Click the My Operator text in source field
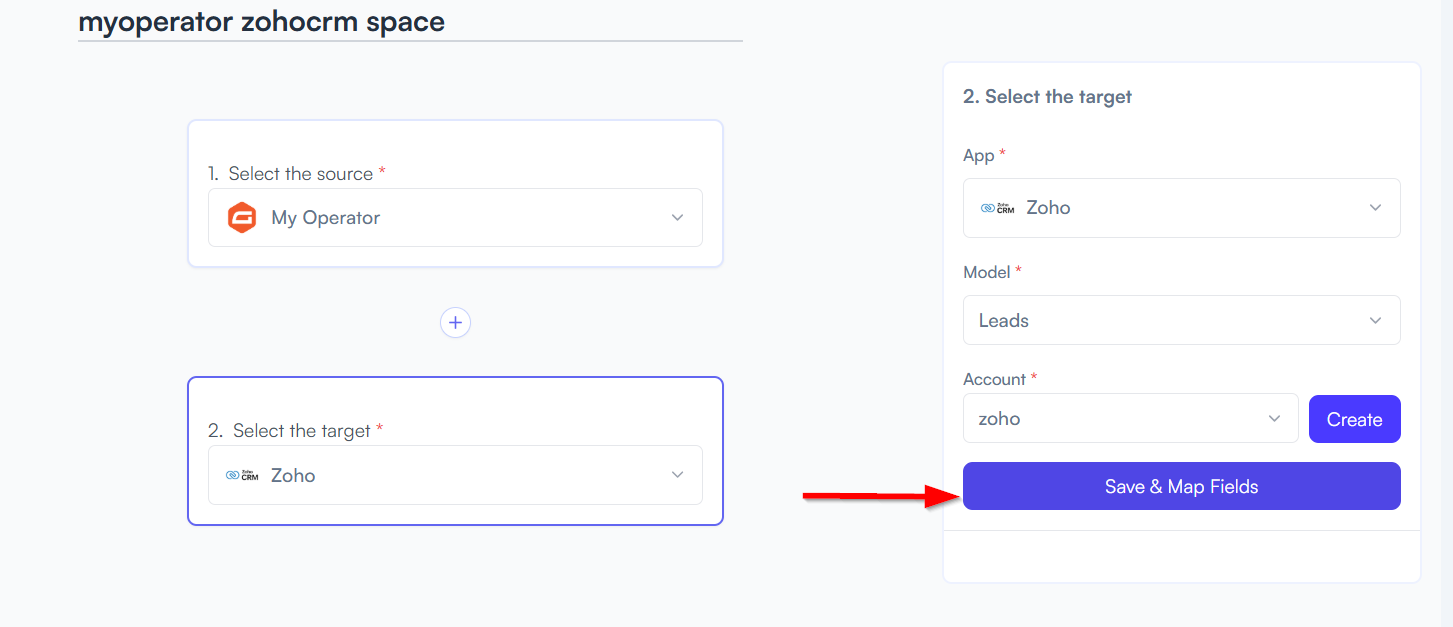 click(x=326, y=218)
